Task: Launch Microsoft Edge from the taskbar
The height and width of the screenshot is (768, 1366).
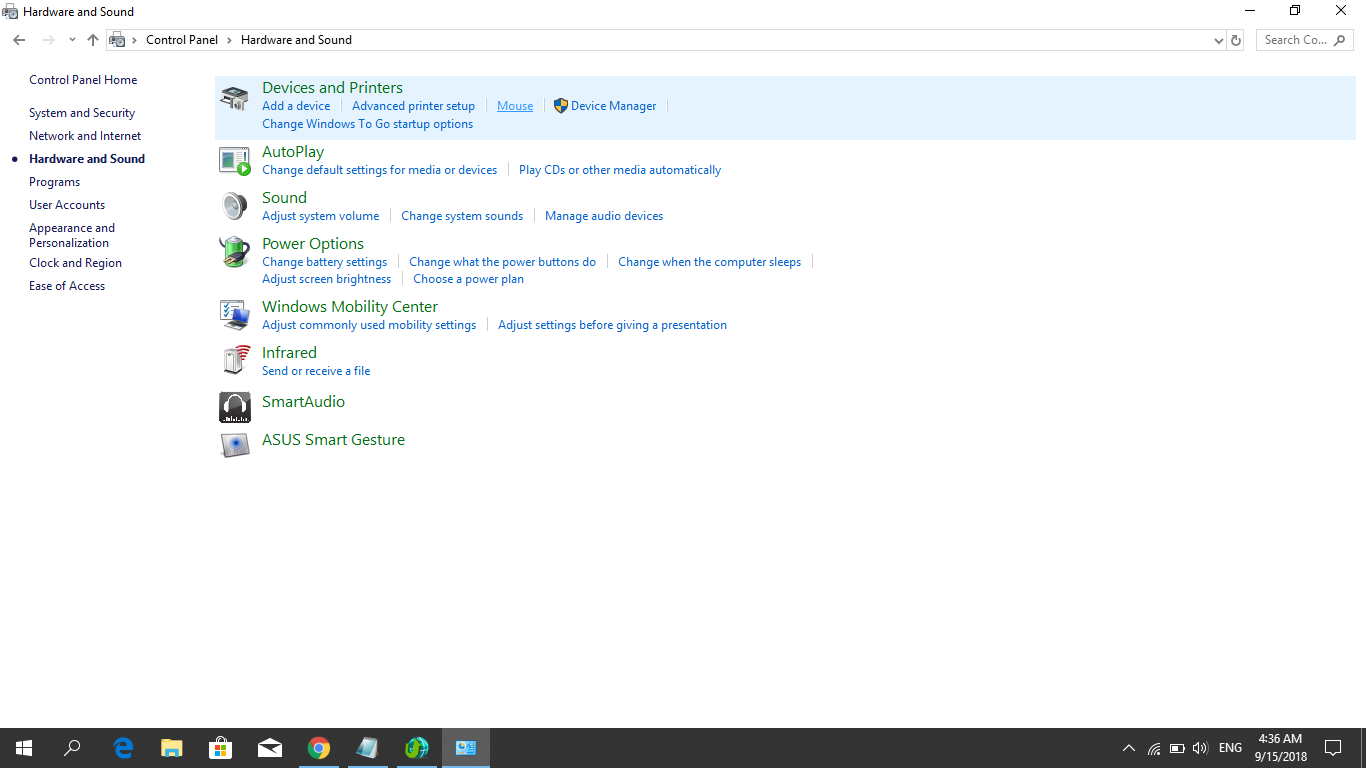Action: click(123, 748)
